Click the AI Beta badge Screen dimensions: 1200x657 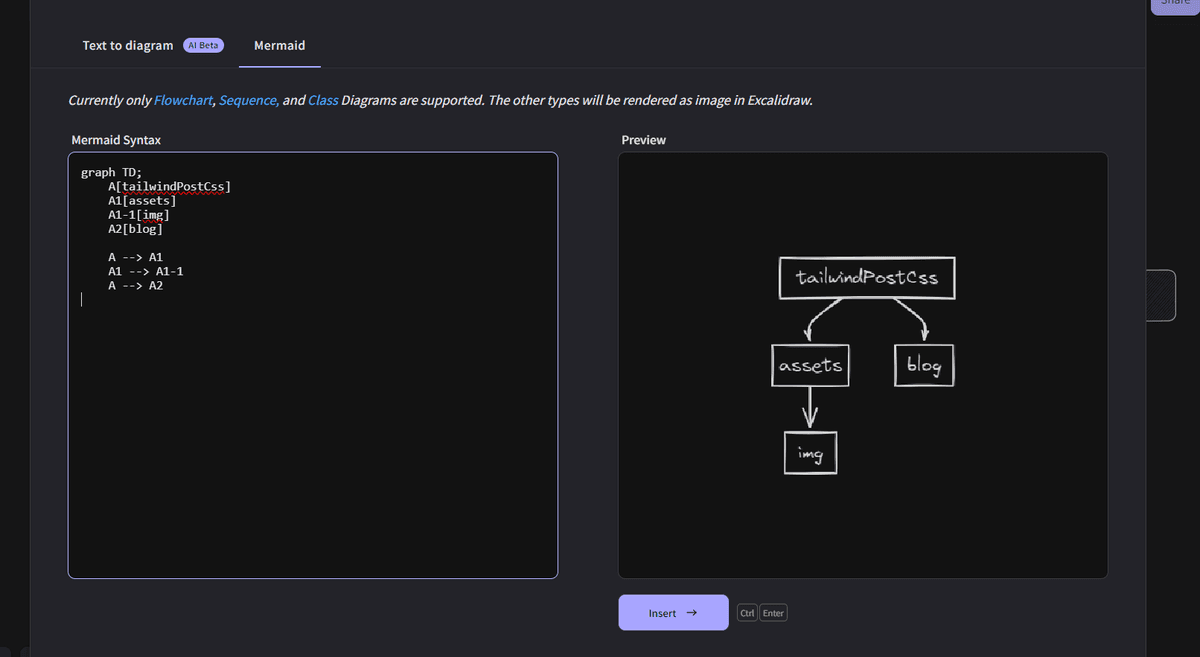tap(203, 45)
